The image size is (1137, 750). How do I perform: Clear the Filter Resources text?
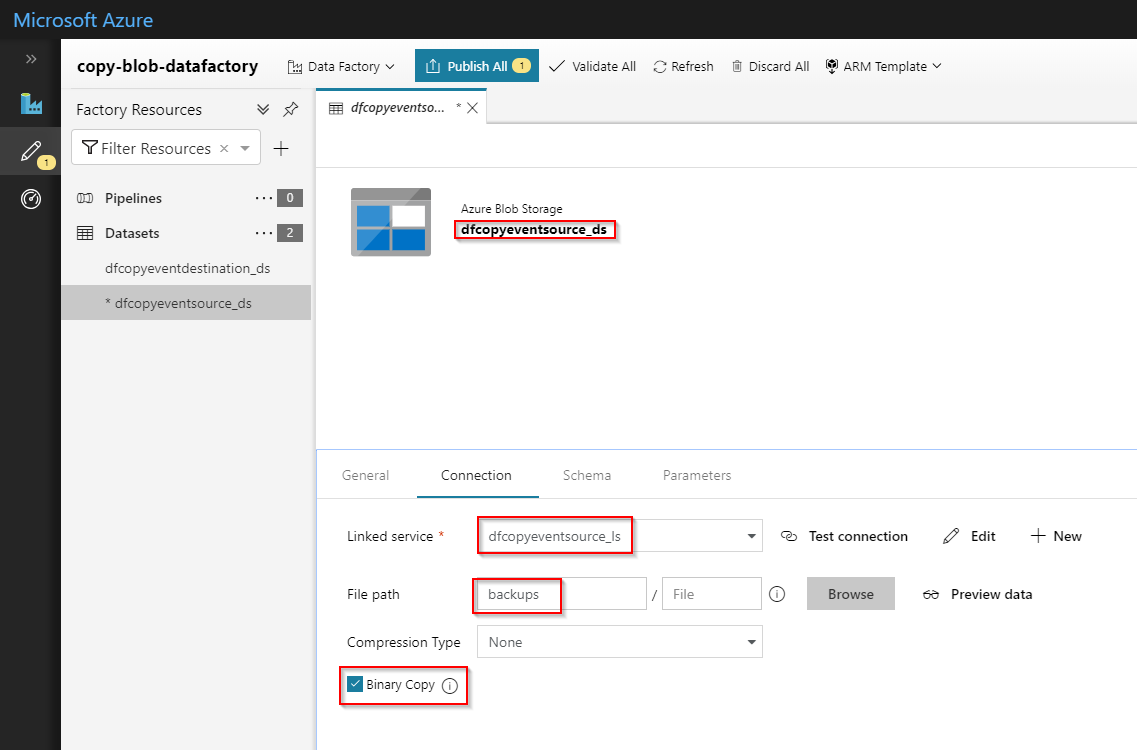224,148
